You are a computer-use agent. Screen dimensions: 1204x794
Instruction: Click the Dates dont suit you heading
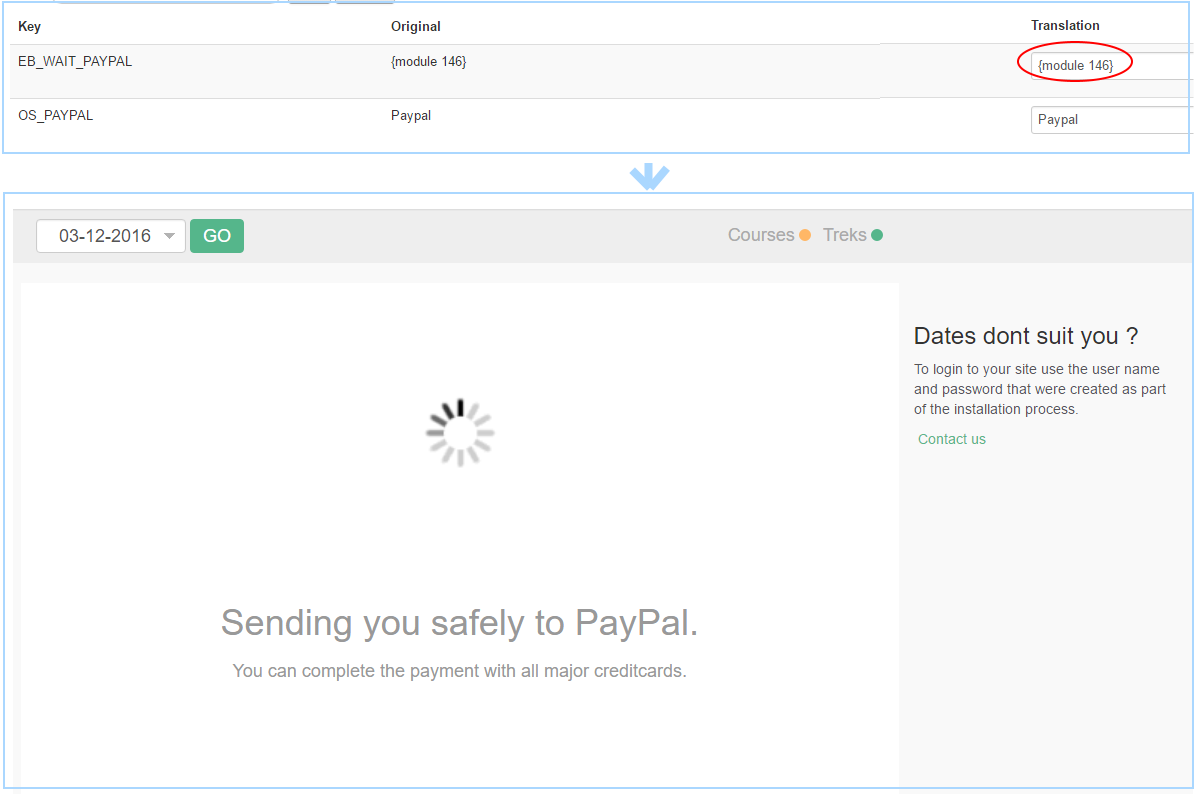tap(1026, 336)
